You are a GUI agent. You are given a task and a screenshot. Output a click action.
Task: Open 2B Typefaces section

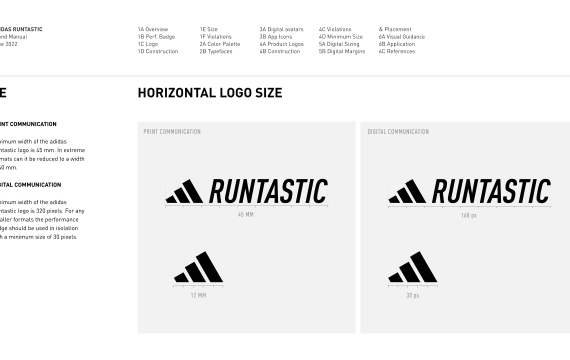(216, 51)
